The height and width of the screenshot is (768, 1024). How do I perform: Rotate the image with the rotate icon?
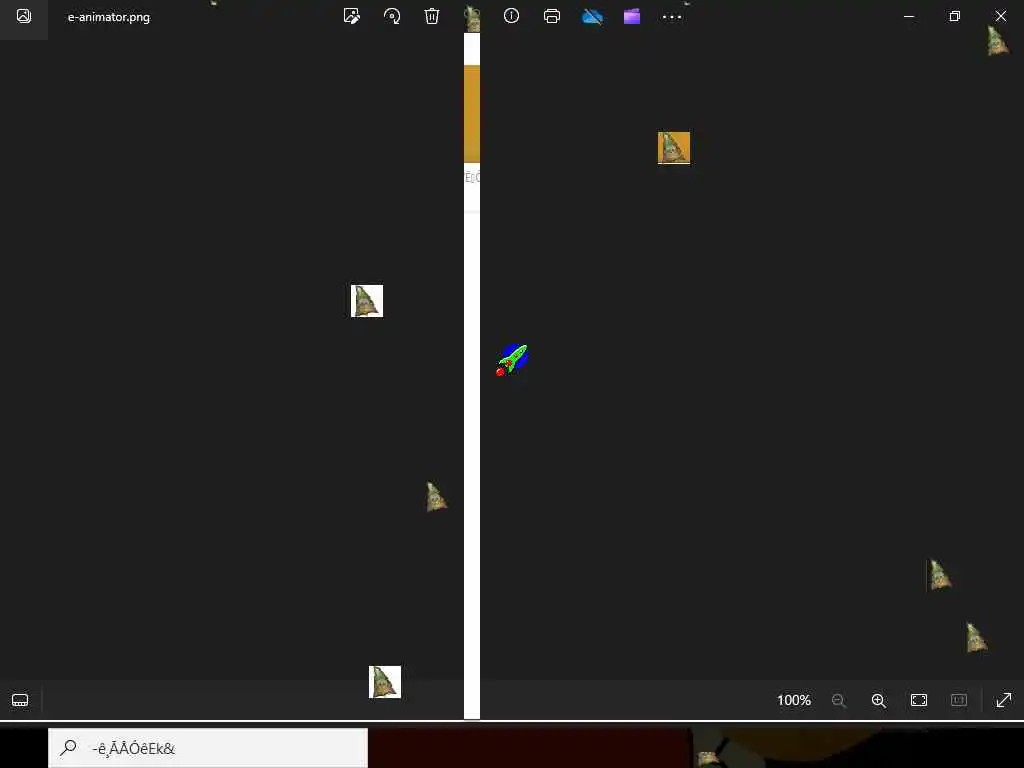point(392,16)
